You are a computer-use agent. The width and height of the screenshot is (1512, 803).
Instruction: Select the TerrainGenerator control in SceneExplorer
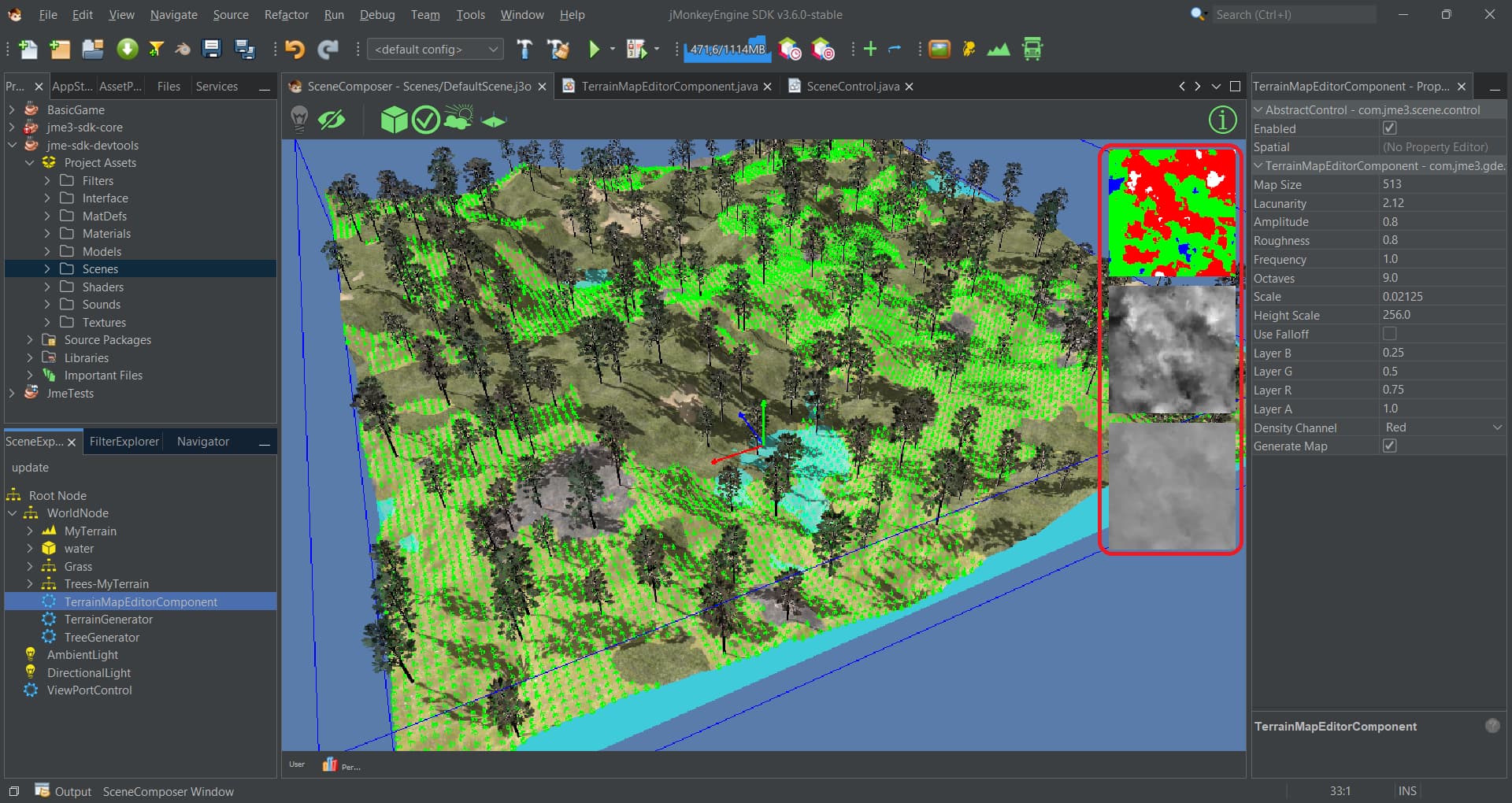coord(108,620)
